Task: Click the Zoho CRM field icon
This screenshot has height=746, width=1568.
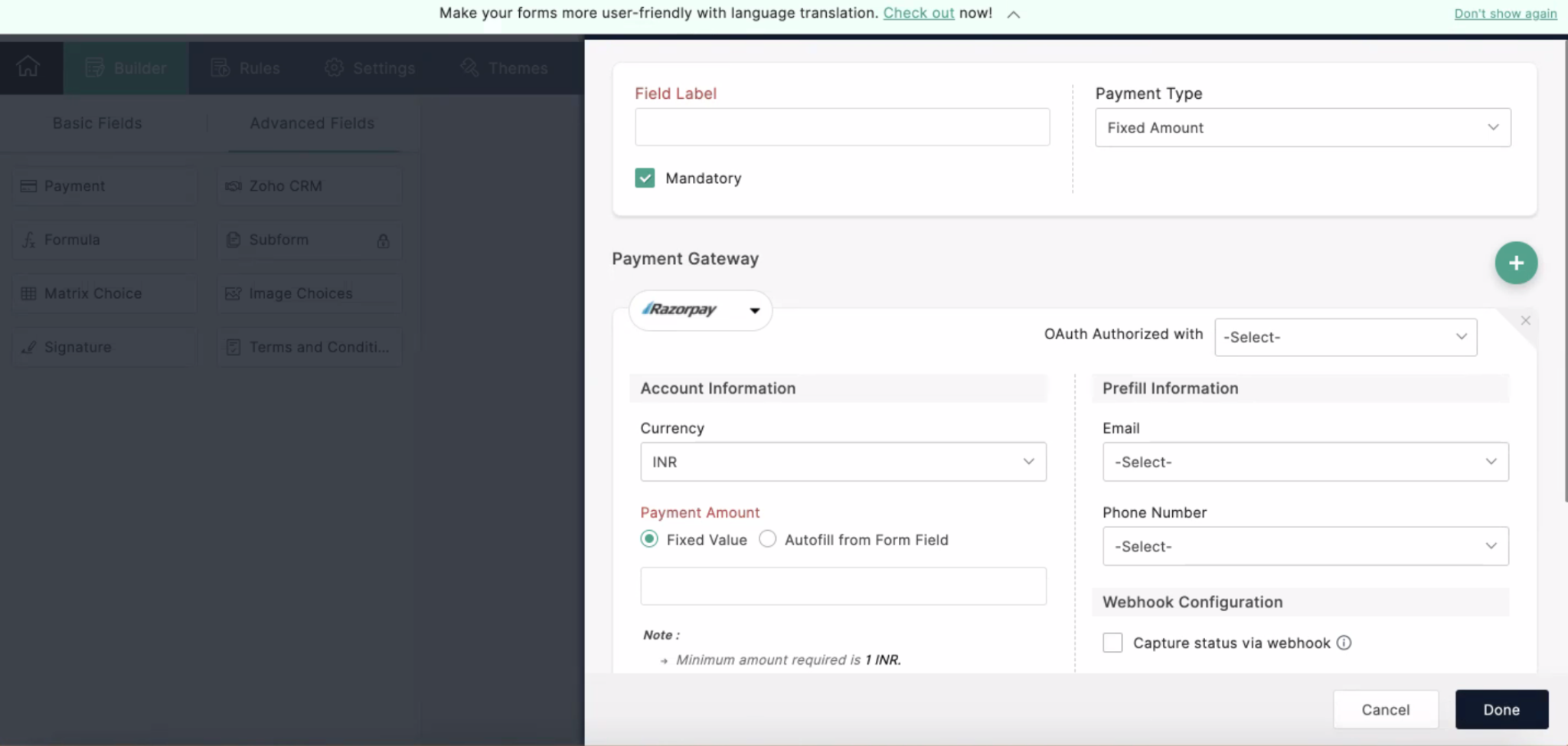Action: (234, 186)
